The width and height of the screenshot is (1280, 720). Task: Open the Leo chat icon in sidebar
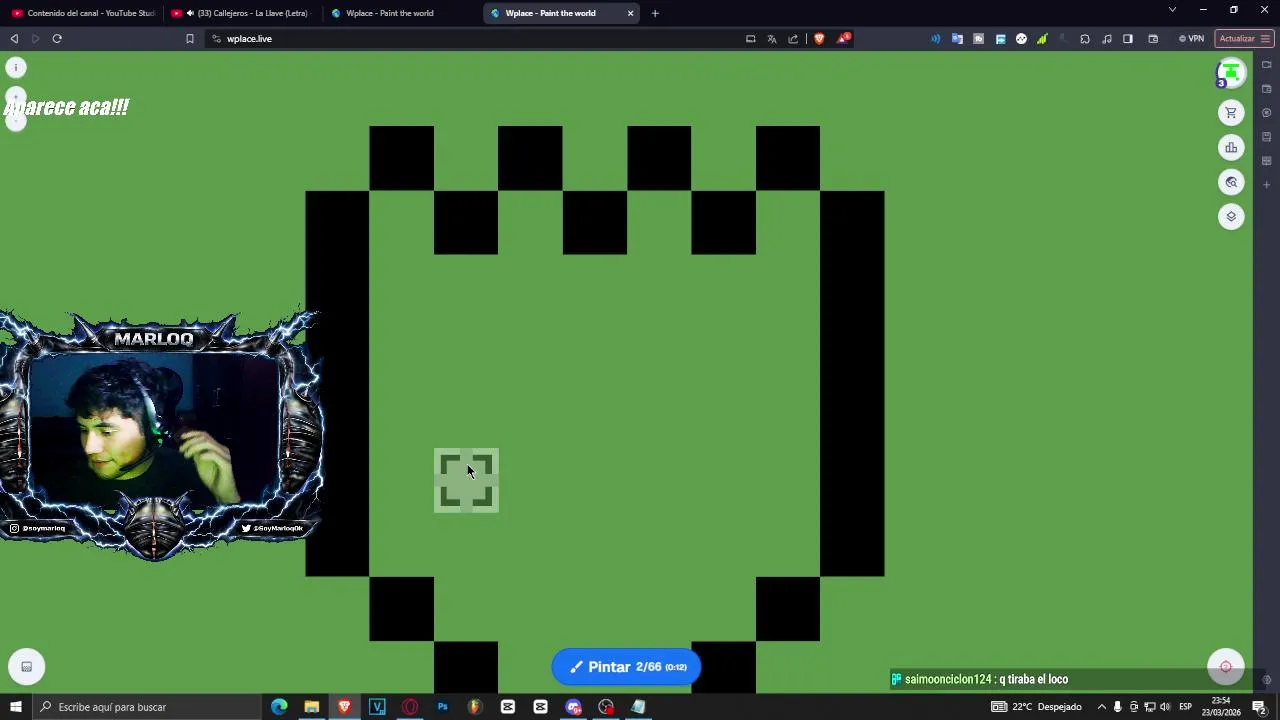click(1267, 112)
